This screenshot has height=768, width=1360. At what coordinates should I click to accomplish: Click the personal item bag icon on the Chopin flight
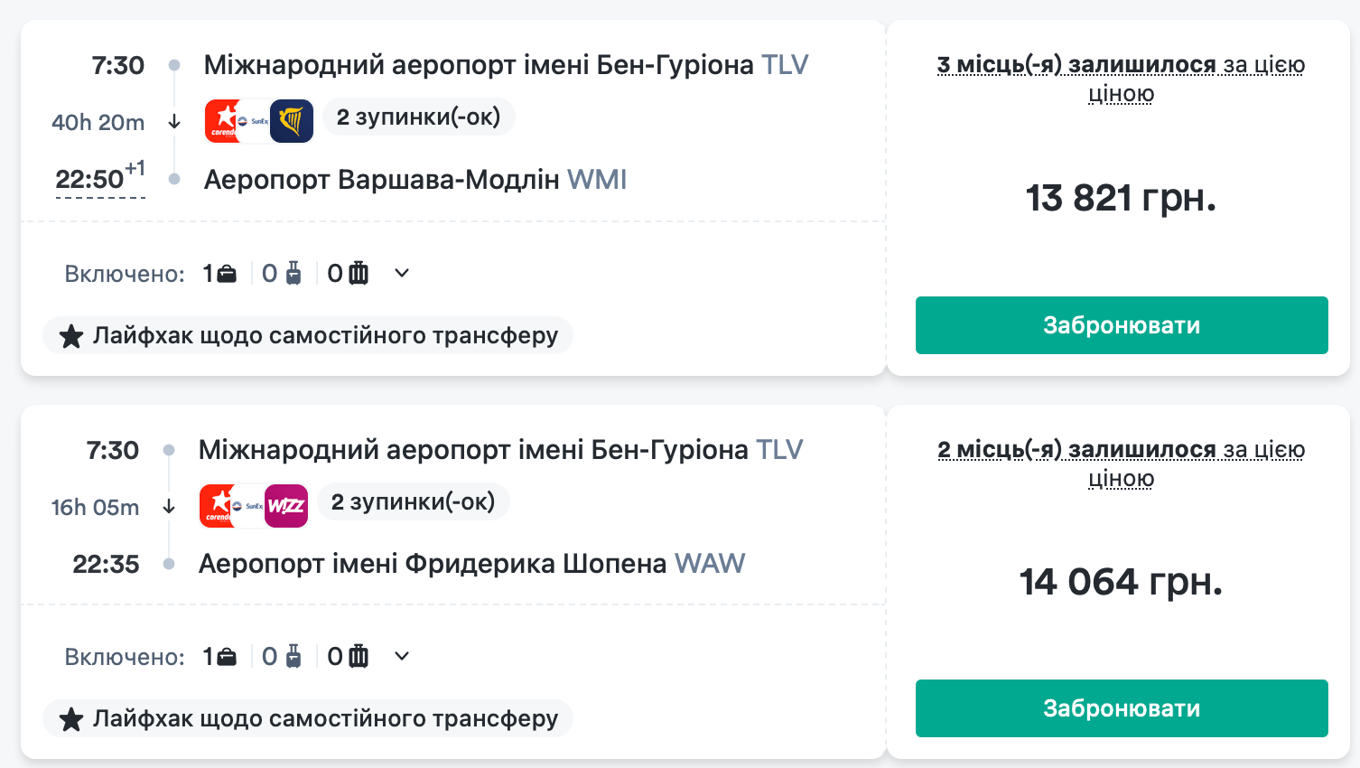coord(227,656)
